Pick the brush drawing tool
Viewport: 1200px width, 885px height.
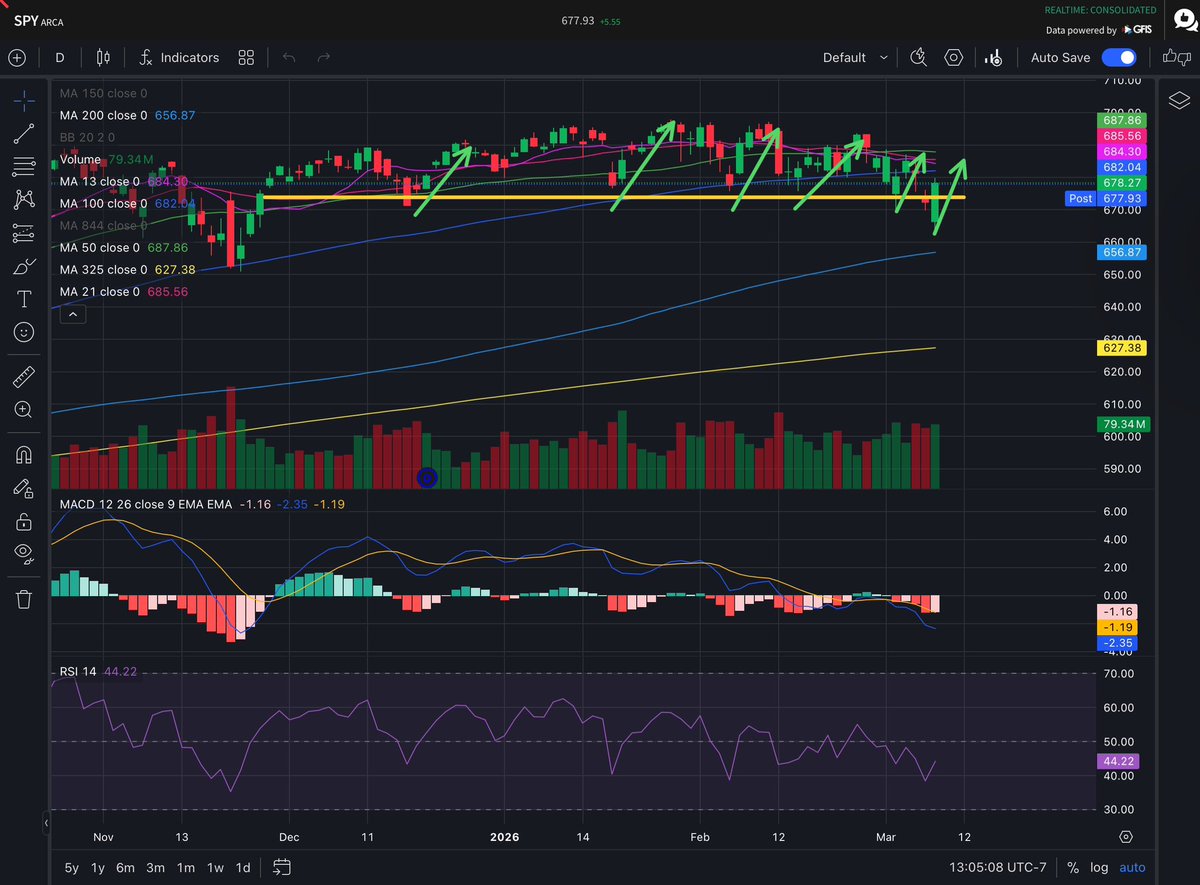point(25,266)
